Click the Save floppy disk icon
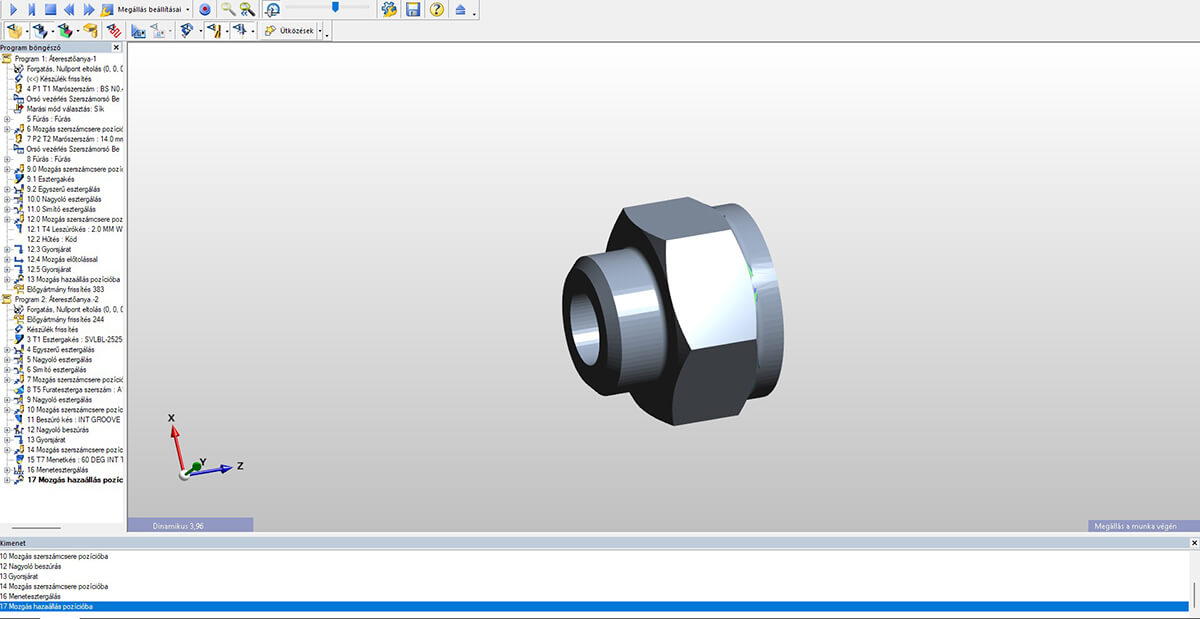 point(412,9)
